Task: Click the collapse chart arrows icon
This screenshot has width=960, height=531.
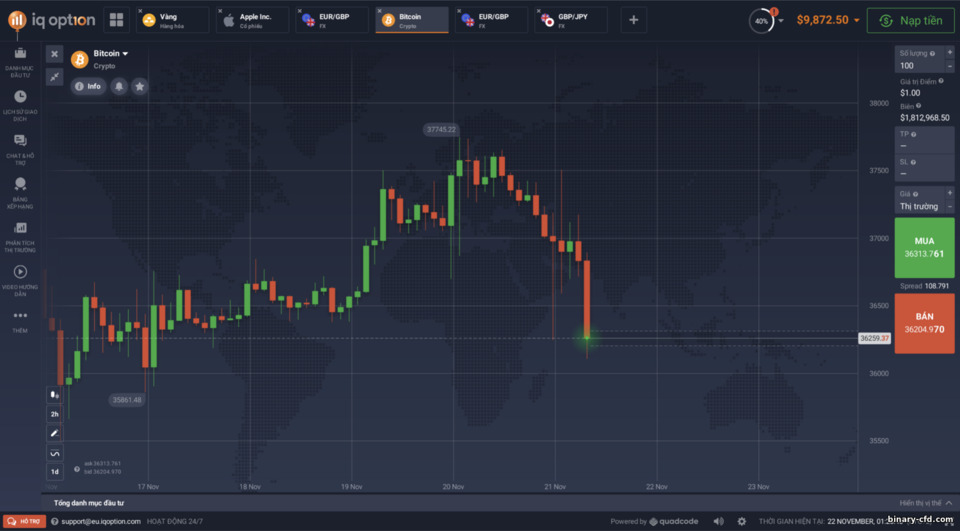Action: pyautogui.click(x=54, y=77)
